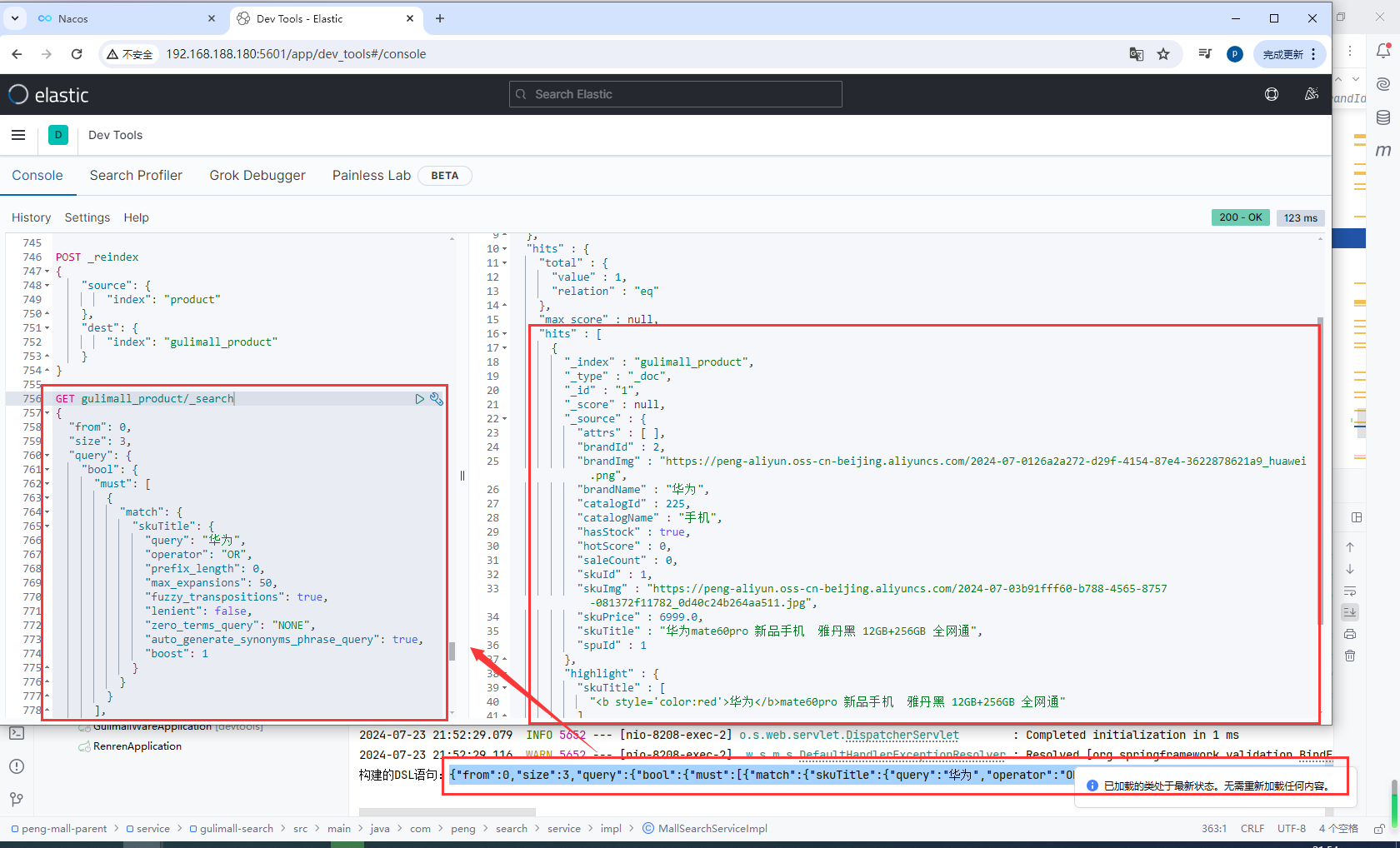
Task: Open the browser media controls icon
Action: [x=1205, y=54]
